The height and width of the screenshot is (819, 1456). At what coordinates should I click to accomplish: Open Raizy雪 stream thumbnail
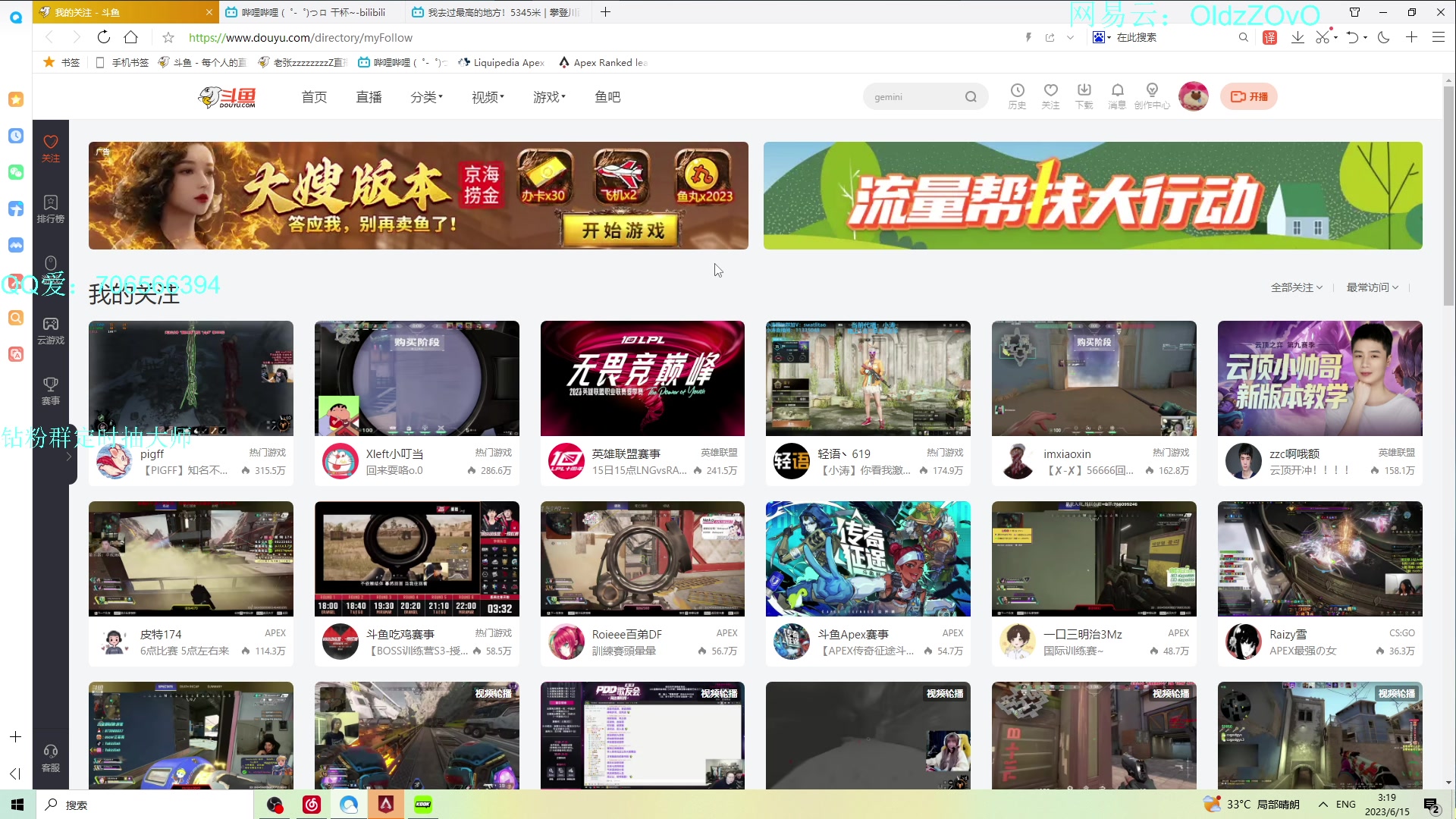(x=1319, y=558)
